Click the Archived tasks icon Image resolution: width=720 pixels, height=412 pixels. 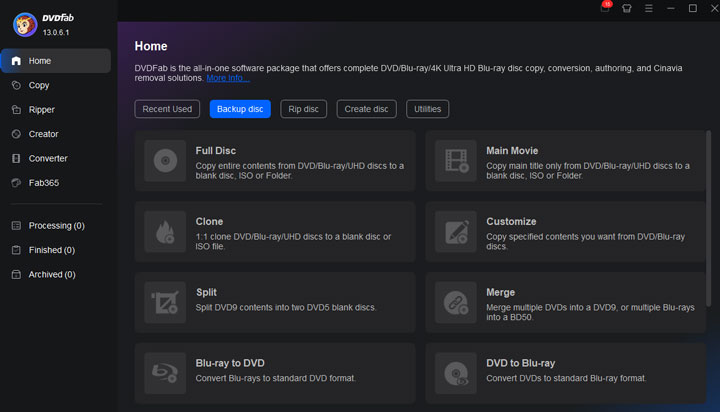click(16, 274)
